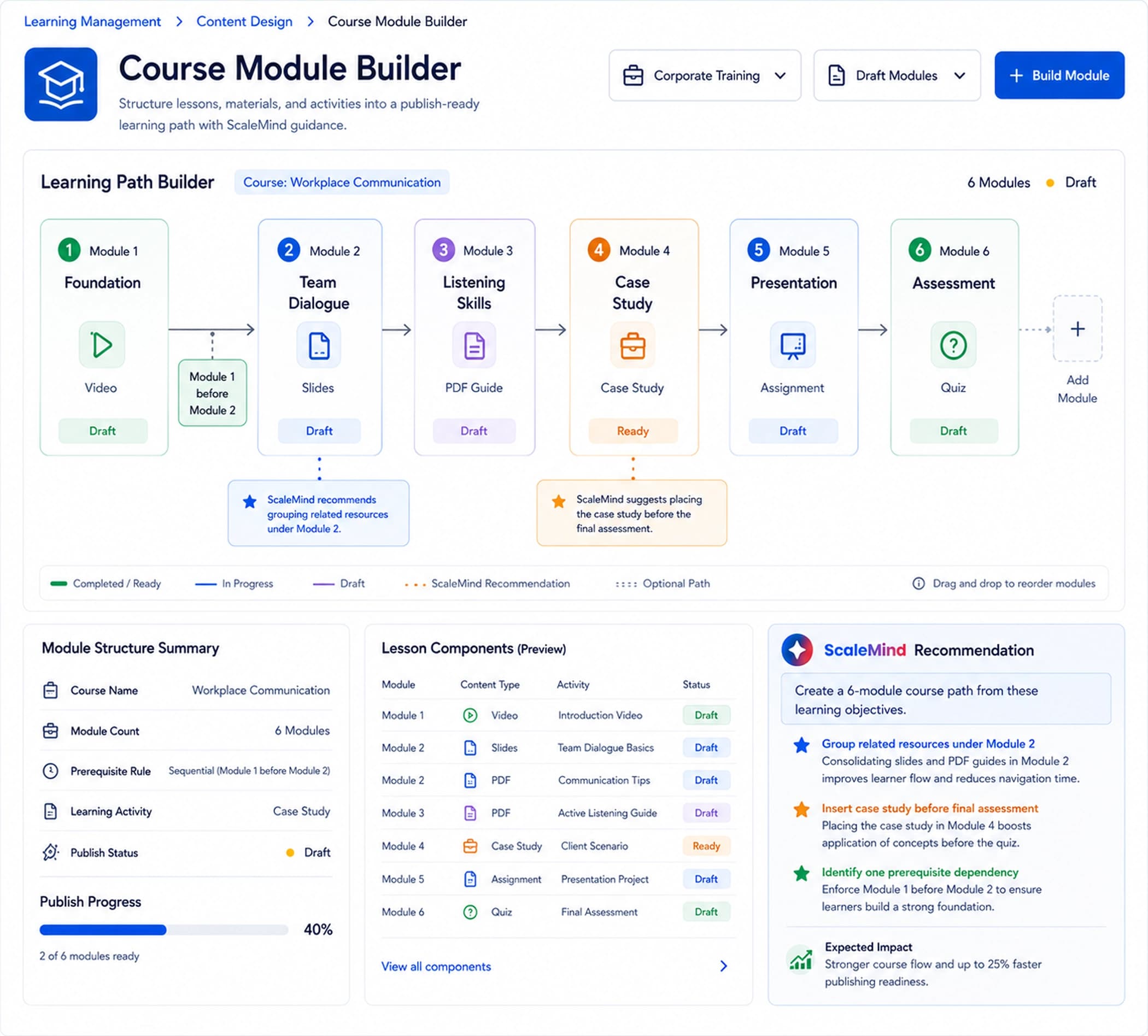Click the rocket icon beside Publish Status
Viewport: 1148px width, 1036px height.
(51, 852)
